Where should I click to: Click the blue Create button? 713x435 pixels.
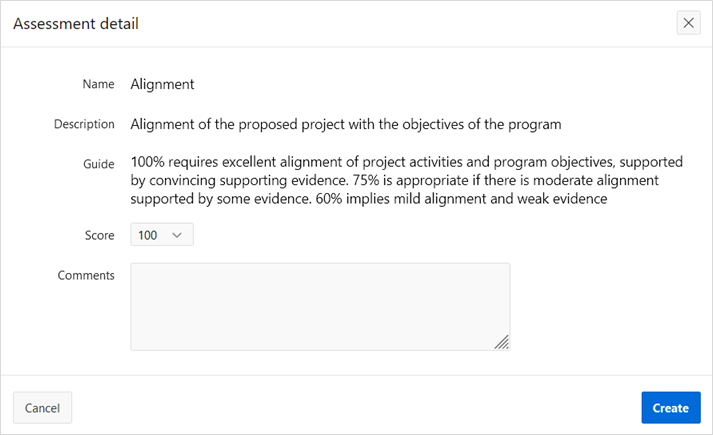[670, 408]
